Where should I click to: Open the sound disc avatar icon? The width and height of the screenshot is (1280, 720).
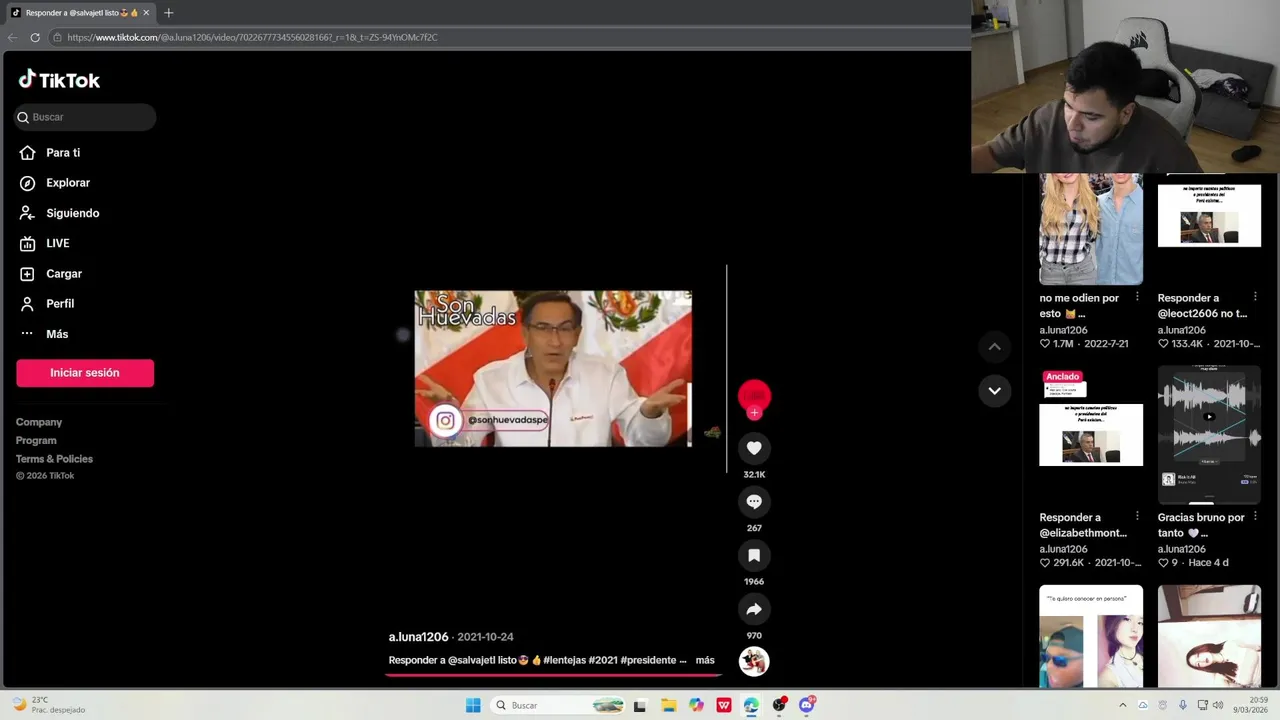pyautogui.click(x=754, y=661)
